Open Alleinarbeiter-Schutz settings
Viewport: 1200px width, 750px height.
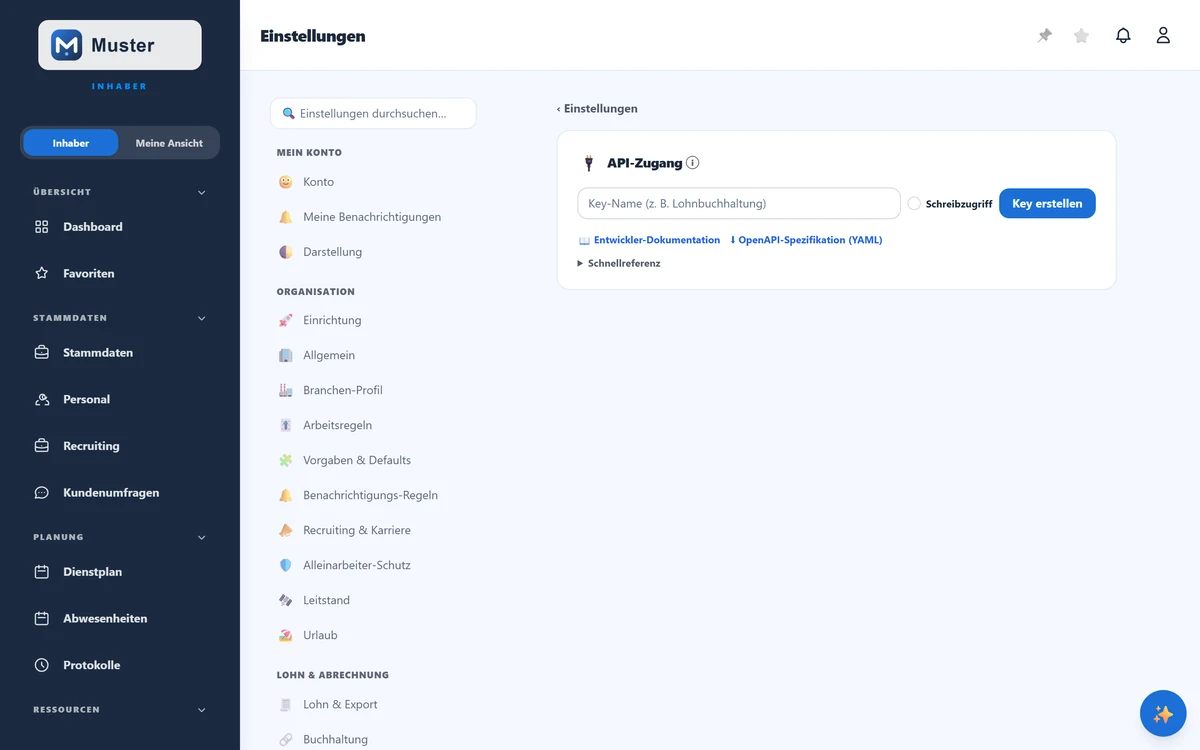373,565
